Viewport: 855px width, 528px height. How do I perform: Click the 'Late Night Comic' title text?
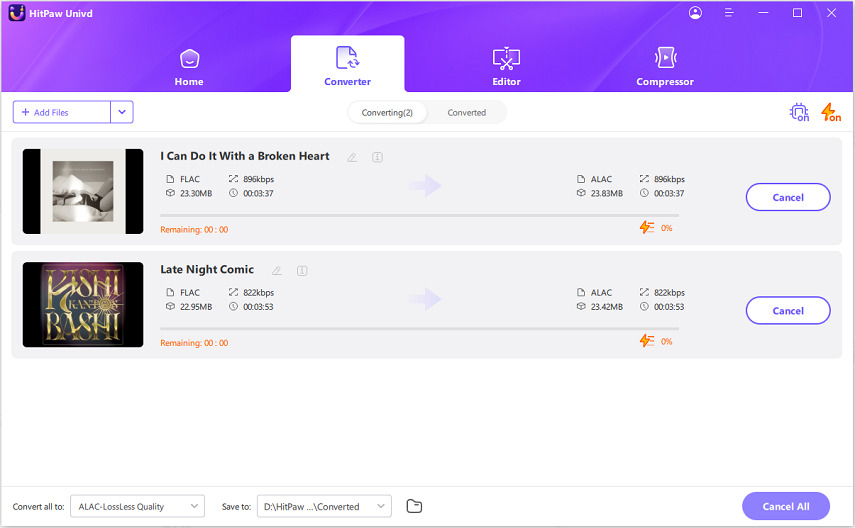tap(207, 269)
